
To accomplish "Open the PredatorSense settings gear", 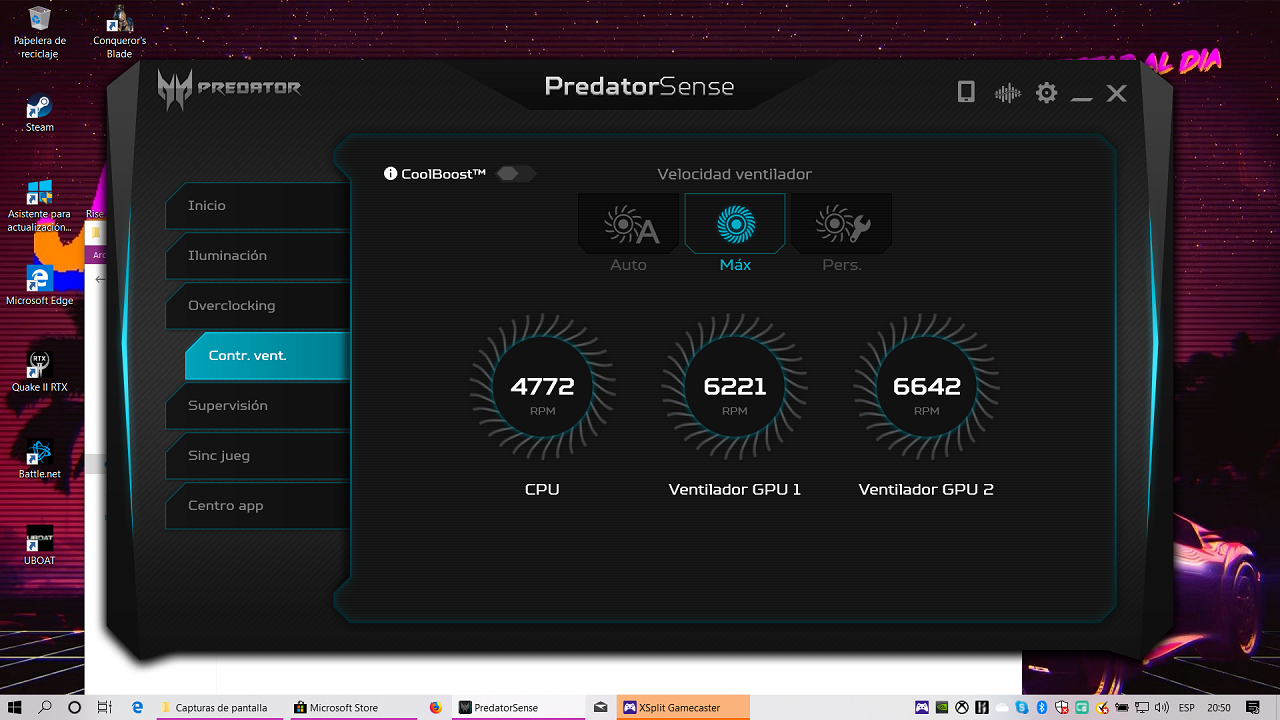I will pos(1046,93).
